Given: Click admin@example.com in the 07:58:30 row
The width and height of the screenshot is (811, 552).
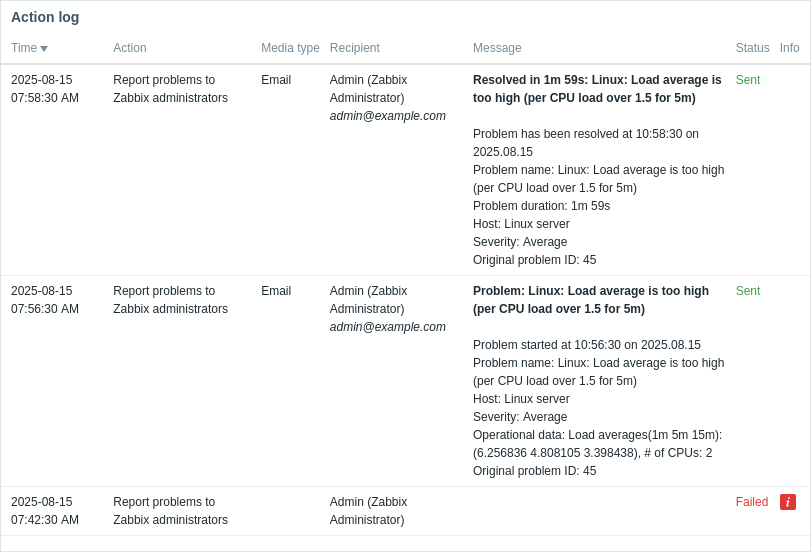Looking at the screenshot, I should 388,116.
